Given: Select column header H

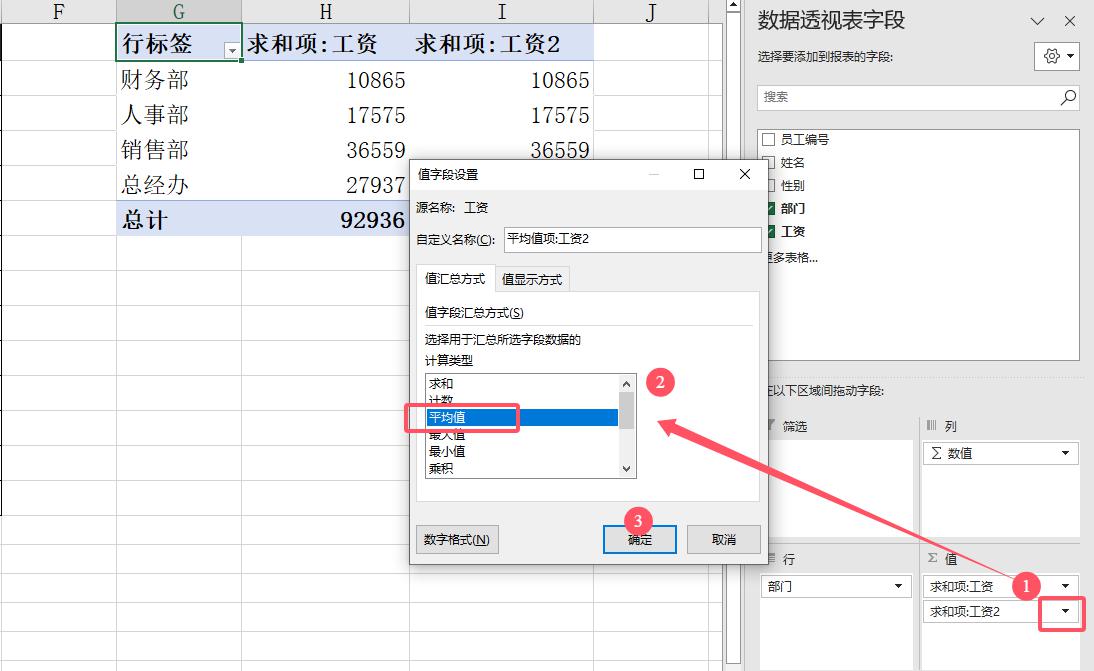Looking at the screenshot, I should [325, 11].
